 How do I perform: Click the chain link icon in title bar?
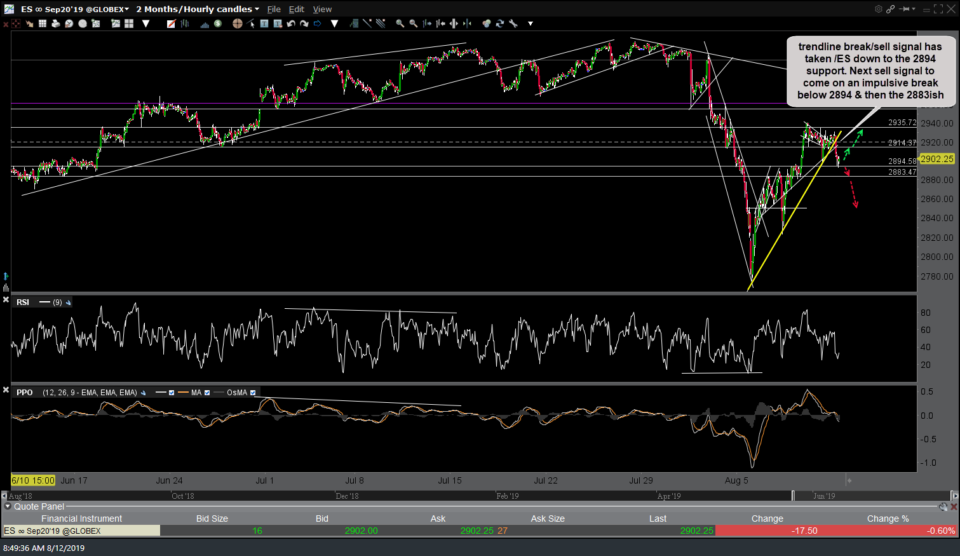tap(890, 9)
